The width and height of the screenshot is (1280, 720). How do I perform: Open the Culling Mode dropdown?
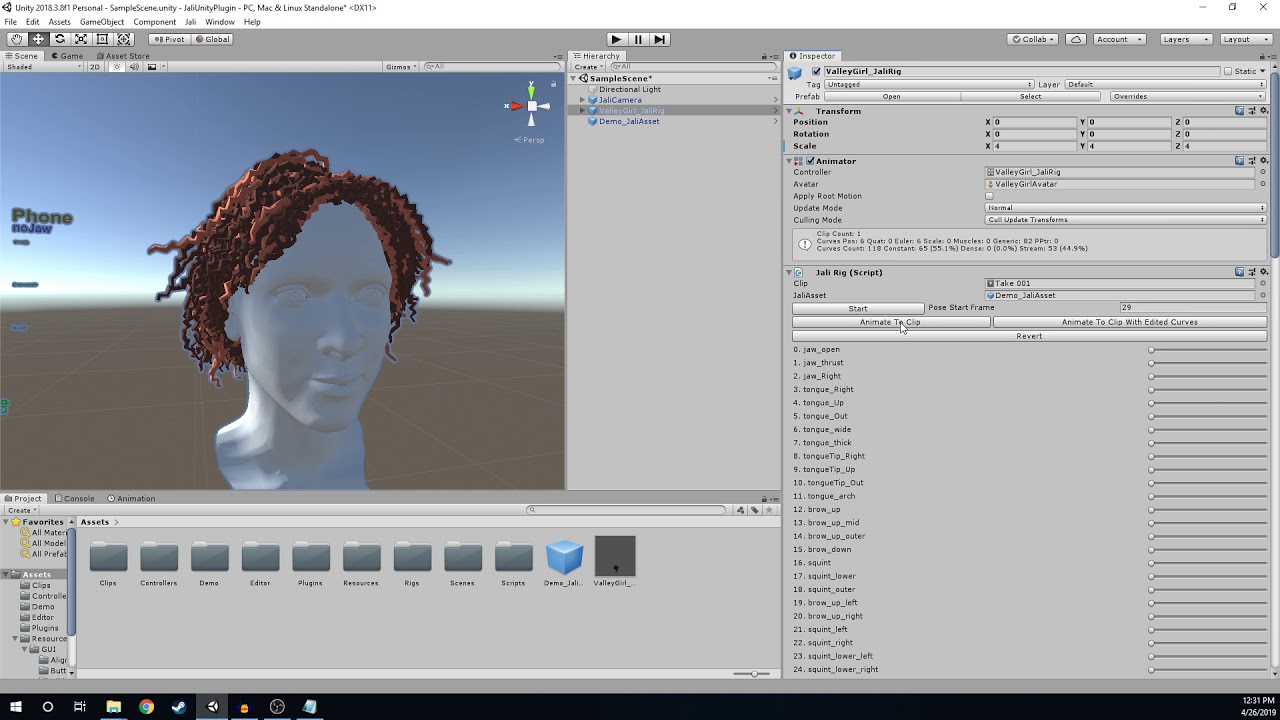[x=1126, y=220]
